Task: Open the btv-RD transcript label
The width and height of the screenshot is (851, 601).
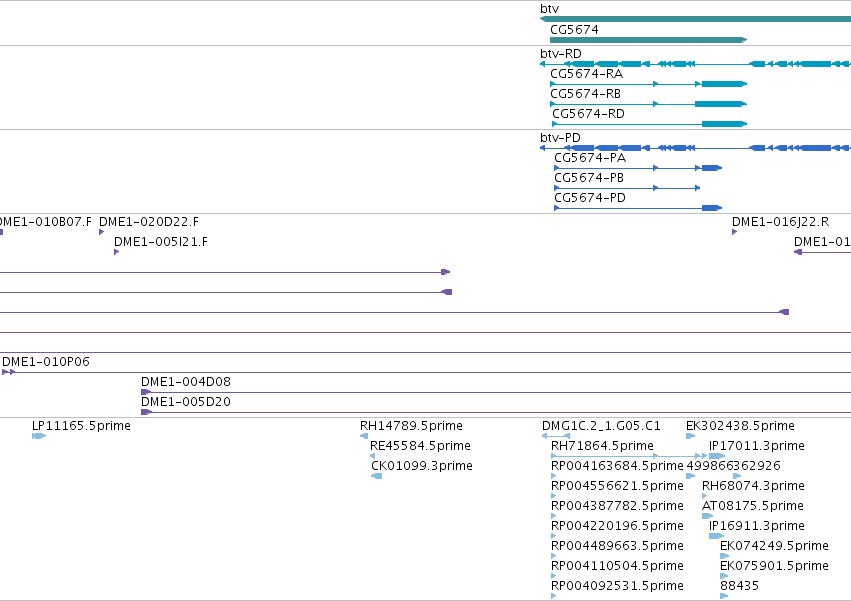Action: [561, 54]
